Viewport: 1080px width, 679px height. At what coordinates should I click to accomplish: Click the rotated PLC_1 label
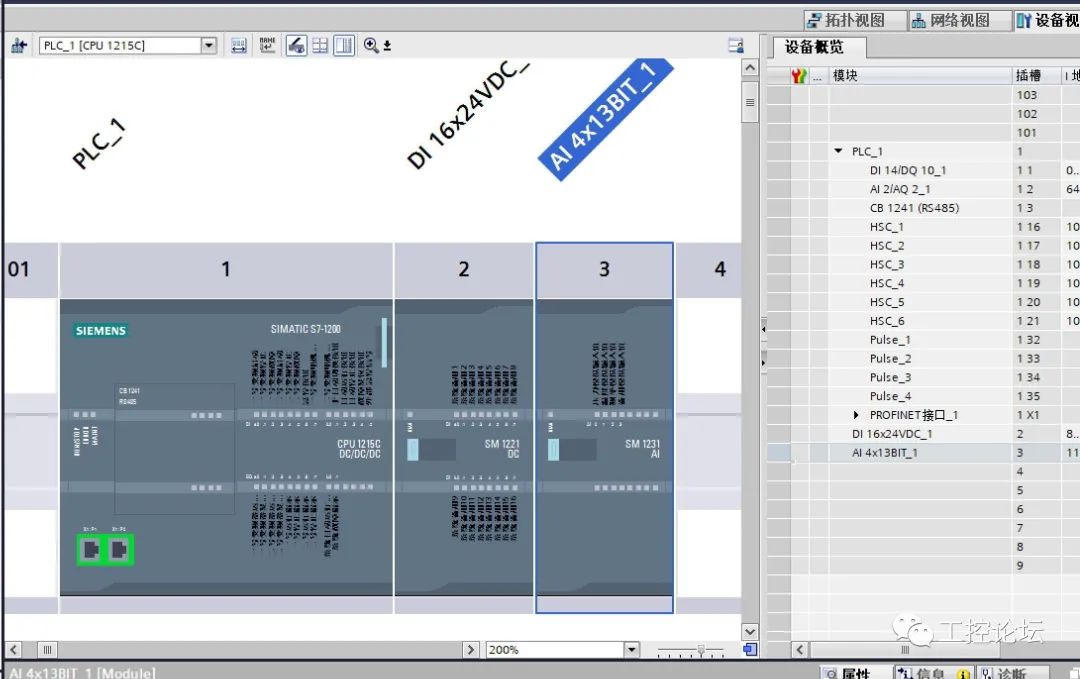coord(98,143)
